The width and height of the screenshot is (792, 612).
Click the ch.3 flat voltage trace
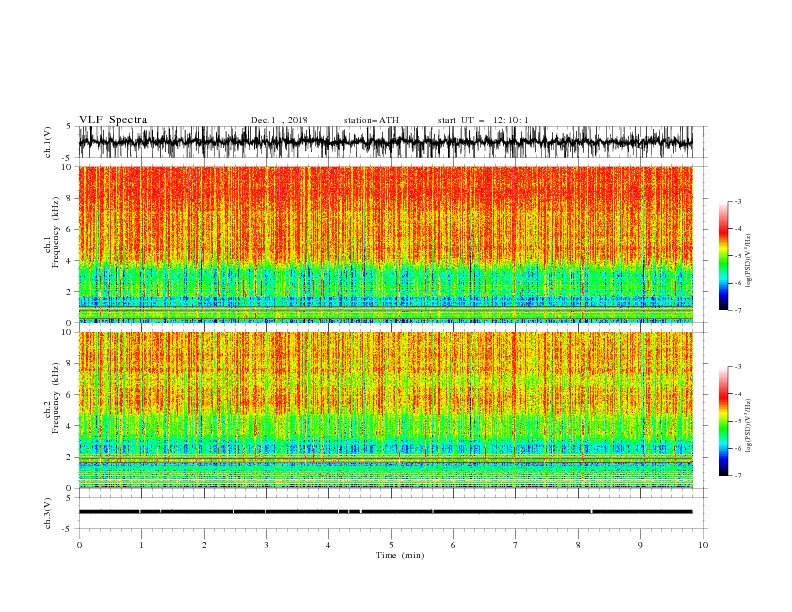(x=385, y=512)
